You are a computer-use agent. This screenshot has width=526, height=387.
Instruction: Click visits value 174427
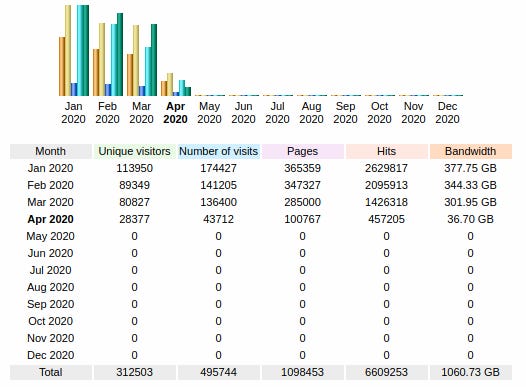click(218, 168)
